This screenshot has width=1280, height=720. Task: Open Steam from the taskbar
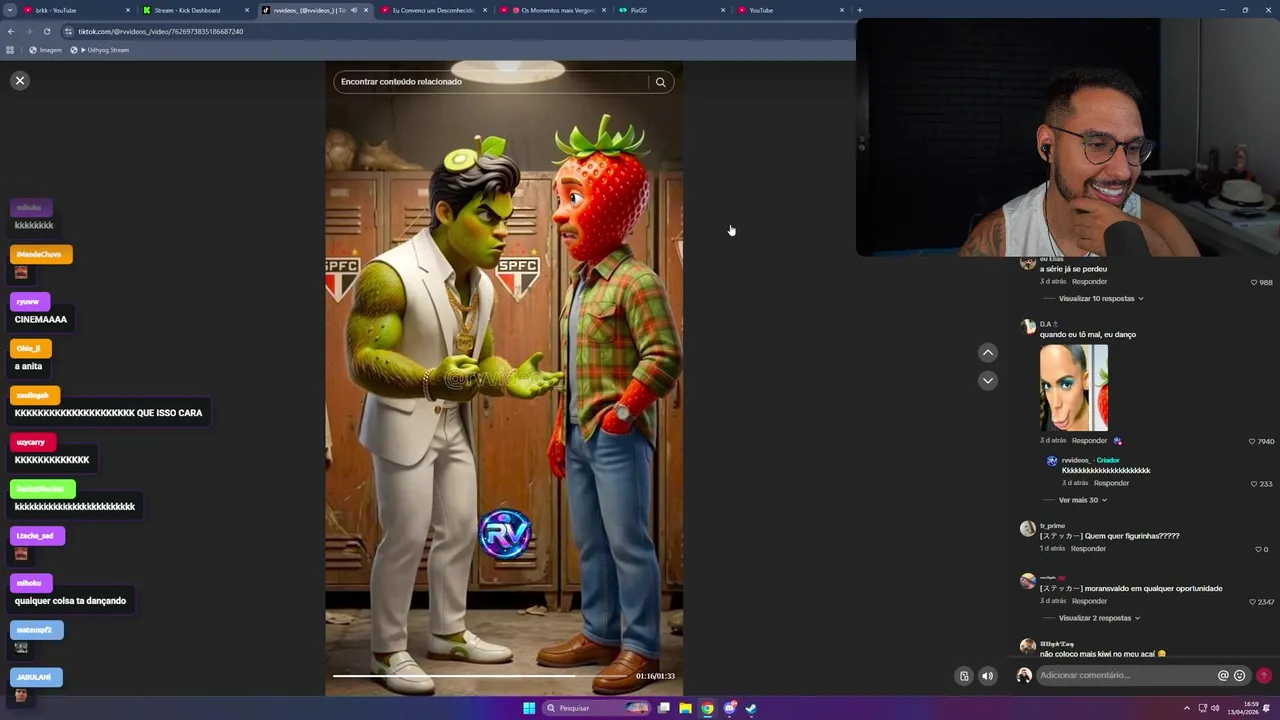751,708
